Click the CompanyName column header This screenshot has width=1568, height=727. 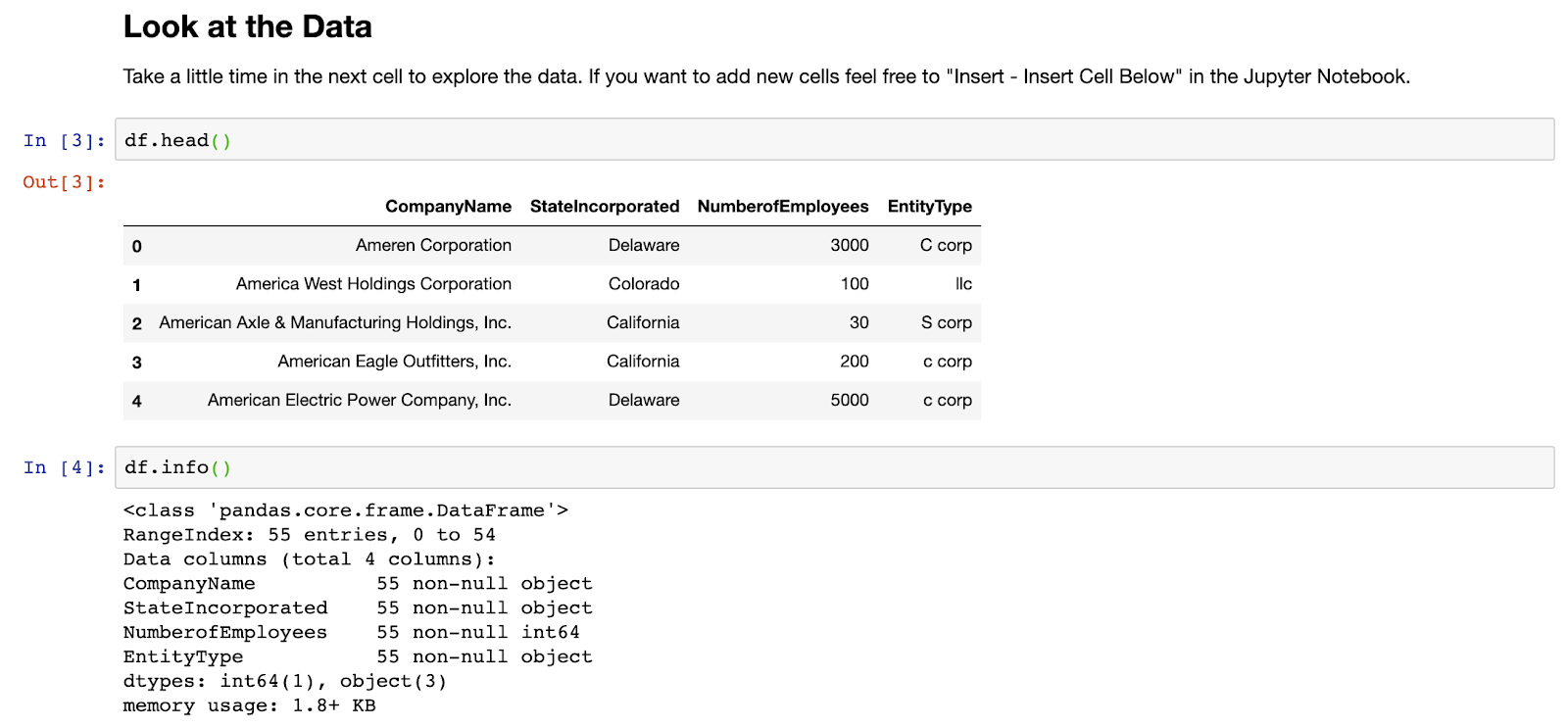coord(448,206)
